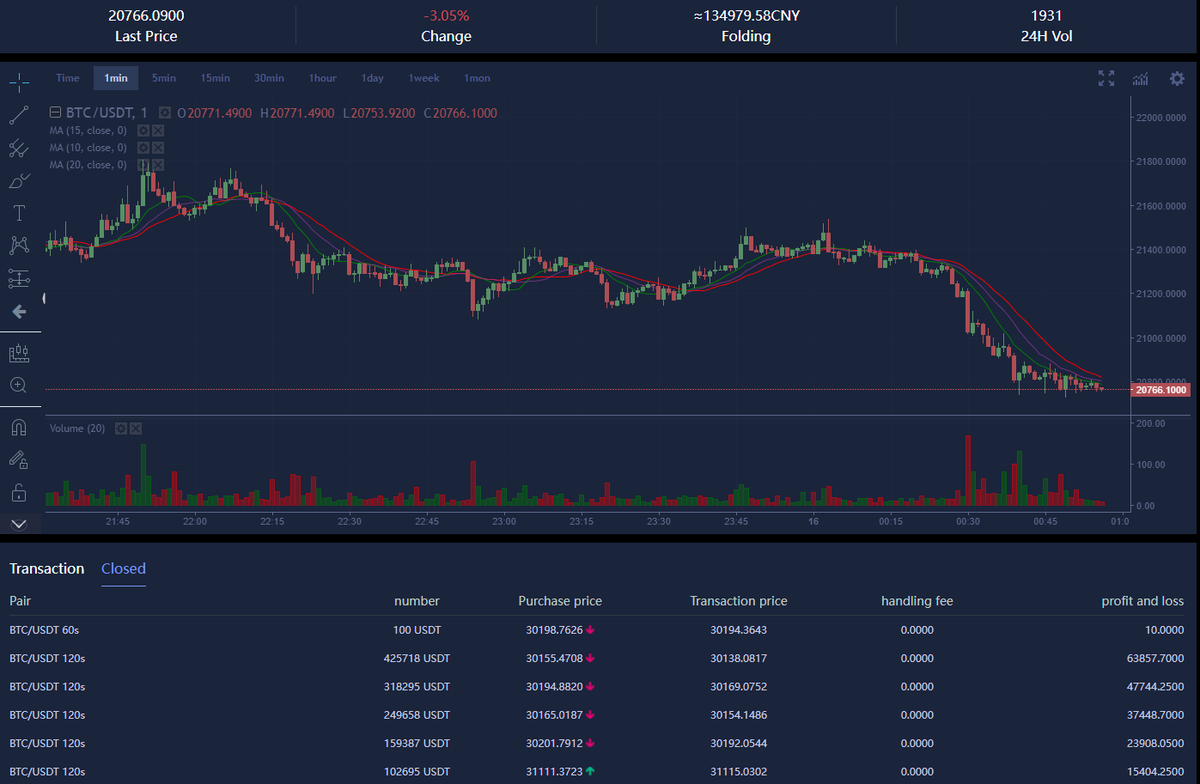Open the indicators menu

(1140, 78)
